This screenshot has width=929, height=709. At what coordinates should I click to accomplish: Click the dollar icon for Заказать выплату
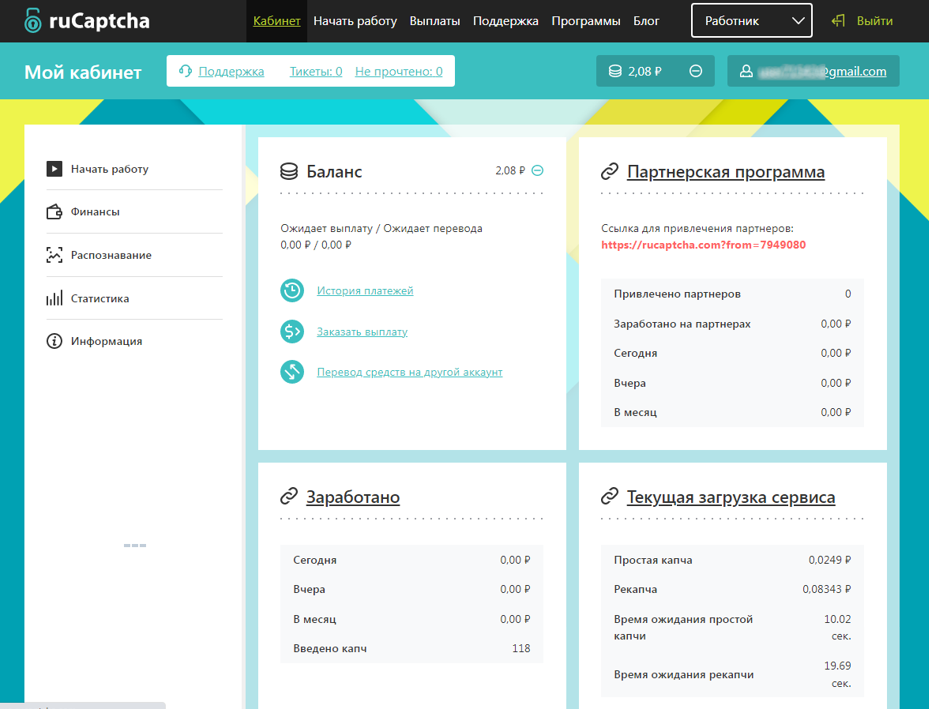(292, 331)
